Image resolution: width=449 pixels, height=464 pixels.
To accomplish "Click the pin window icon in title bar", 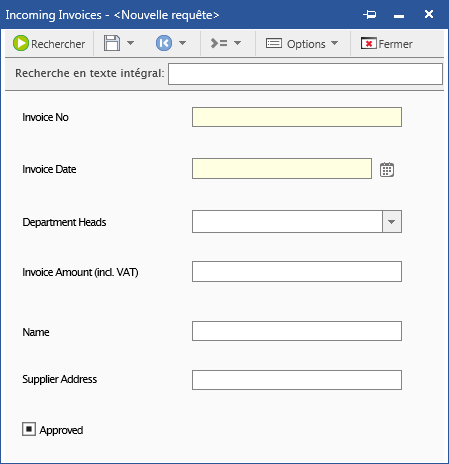I will [370, 14].
